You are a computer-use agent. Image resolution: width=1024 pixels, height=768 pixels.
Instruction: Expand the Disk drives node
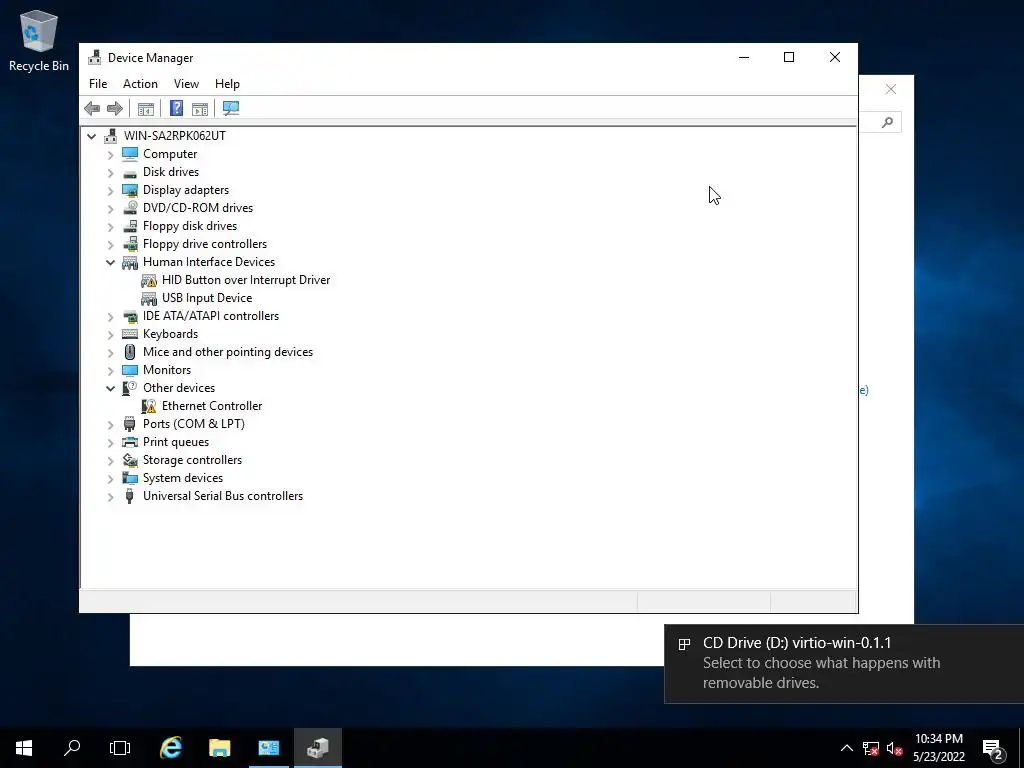click(x=110, y=172)
